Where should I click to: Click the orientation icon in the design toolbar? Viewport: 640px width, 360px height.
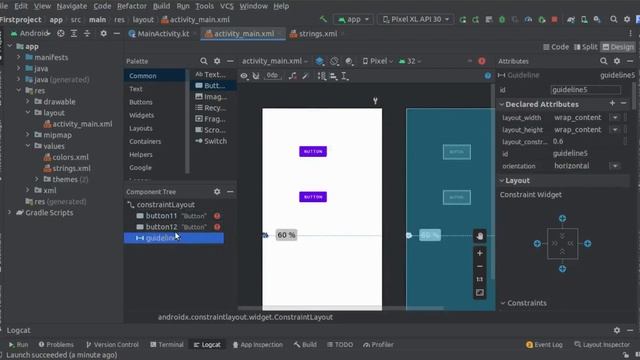tap(334, 61)
